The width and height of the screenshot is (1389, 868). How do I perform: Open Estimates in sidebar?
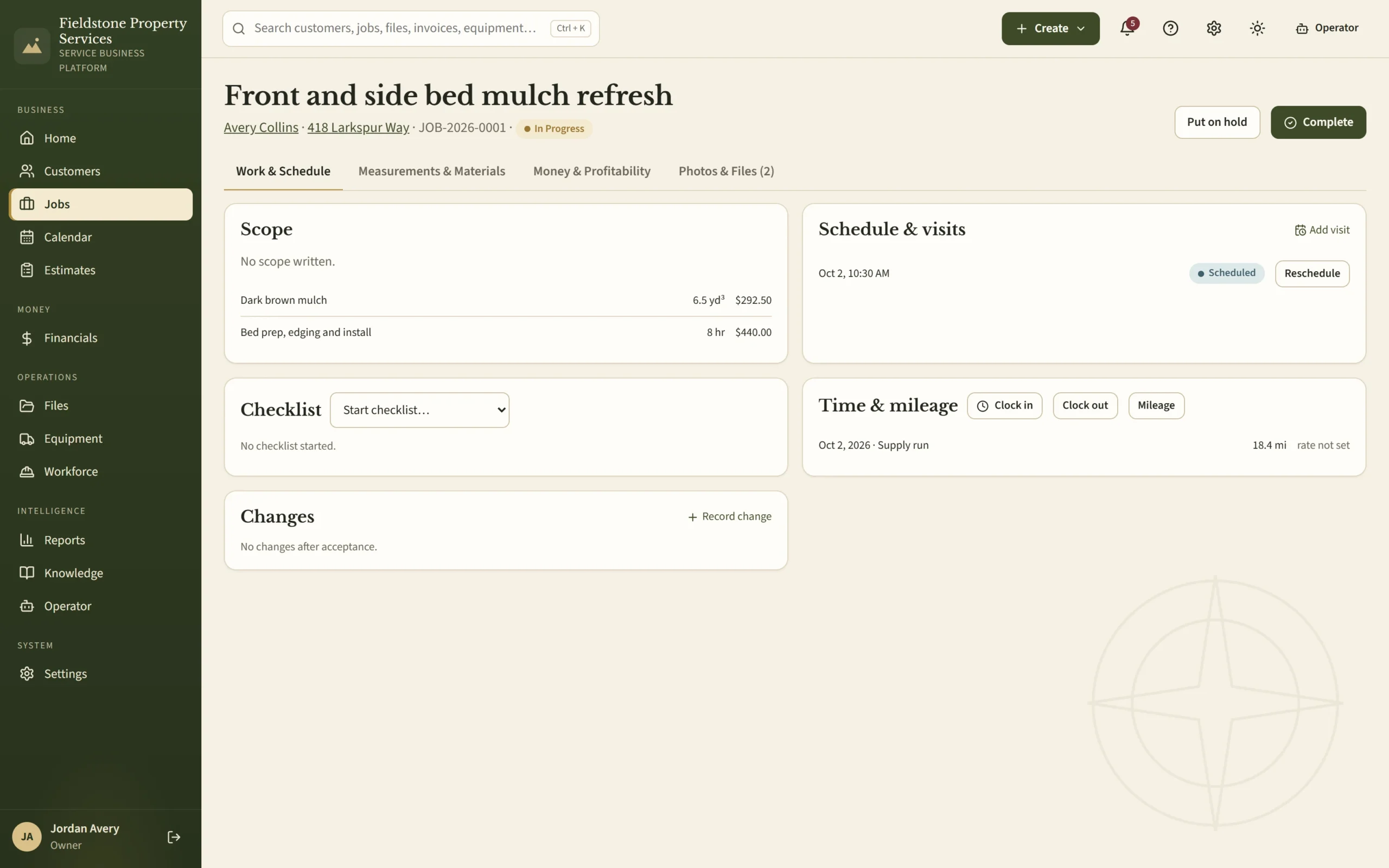click(x=100, y=270)
